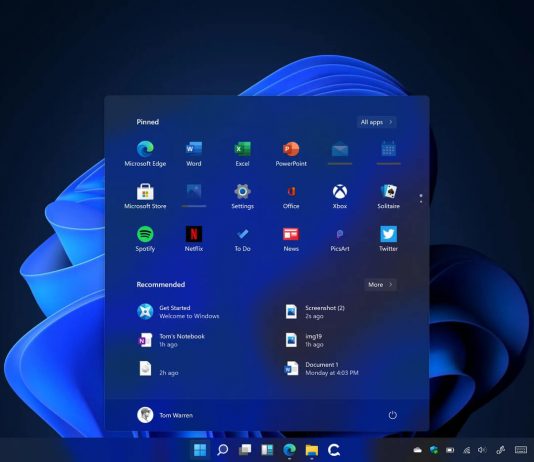This screenshot has height=462, width=534.
Task: Open Widgets panel from the taskbar
Action: 267,450
